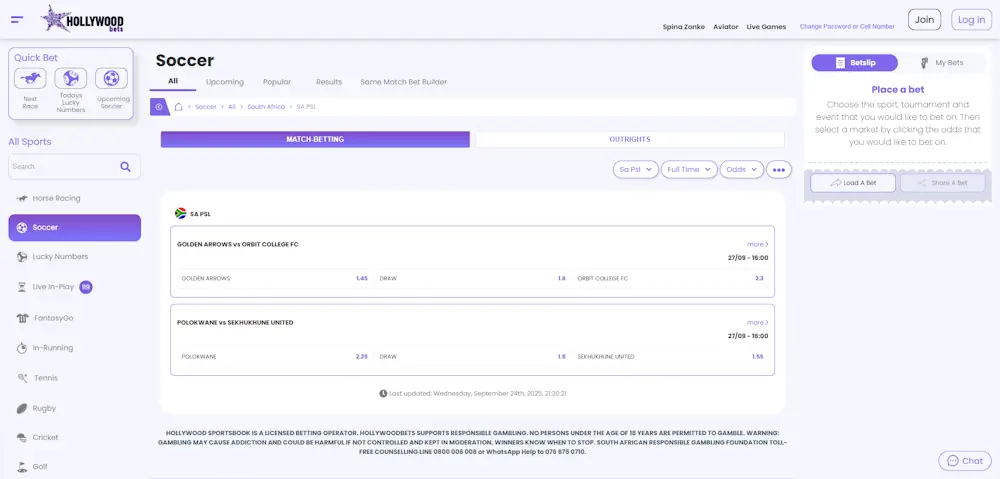Image resolution: width=1000 pixels, height=479 pixels.
Task: Open the Same Match Bet Builder tab
Action: 403,82
